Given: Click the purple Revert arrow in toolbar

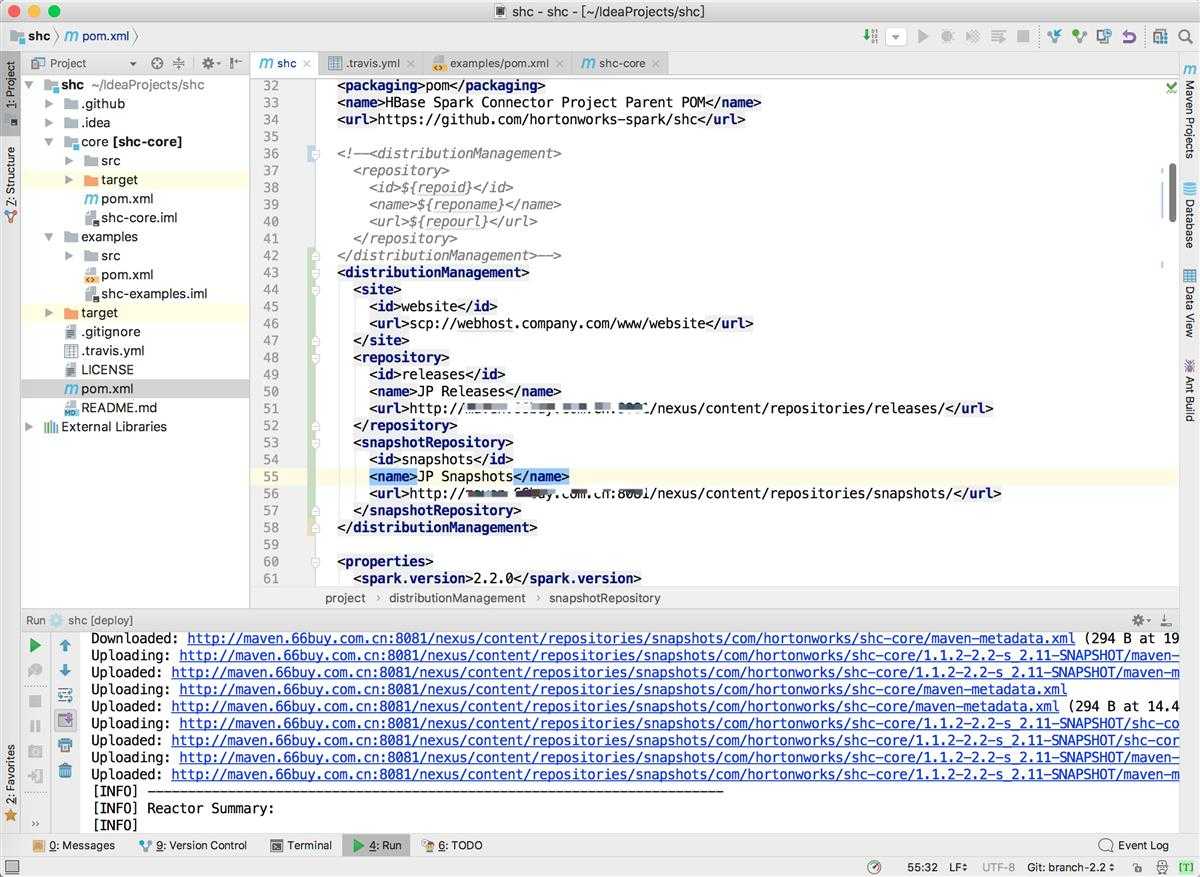Looking at the screenshot, I should 1129,37.
